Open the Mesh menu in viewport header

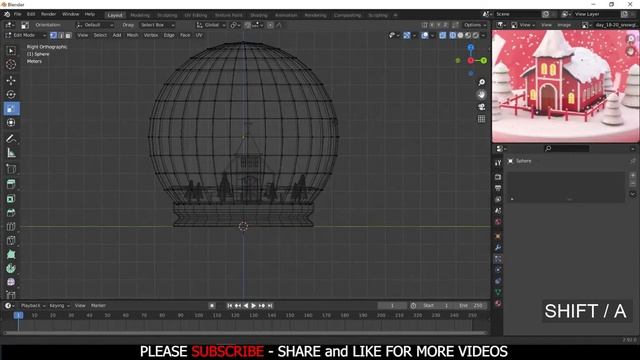click(132, 36)
